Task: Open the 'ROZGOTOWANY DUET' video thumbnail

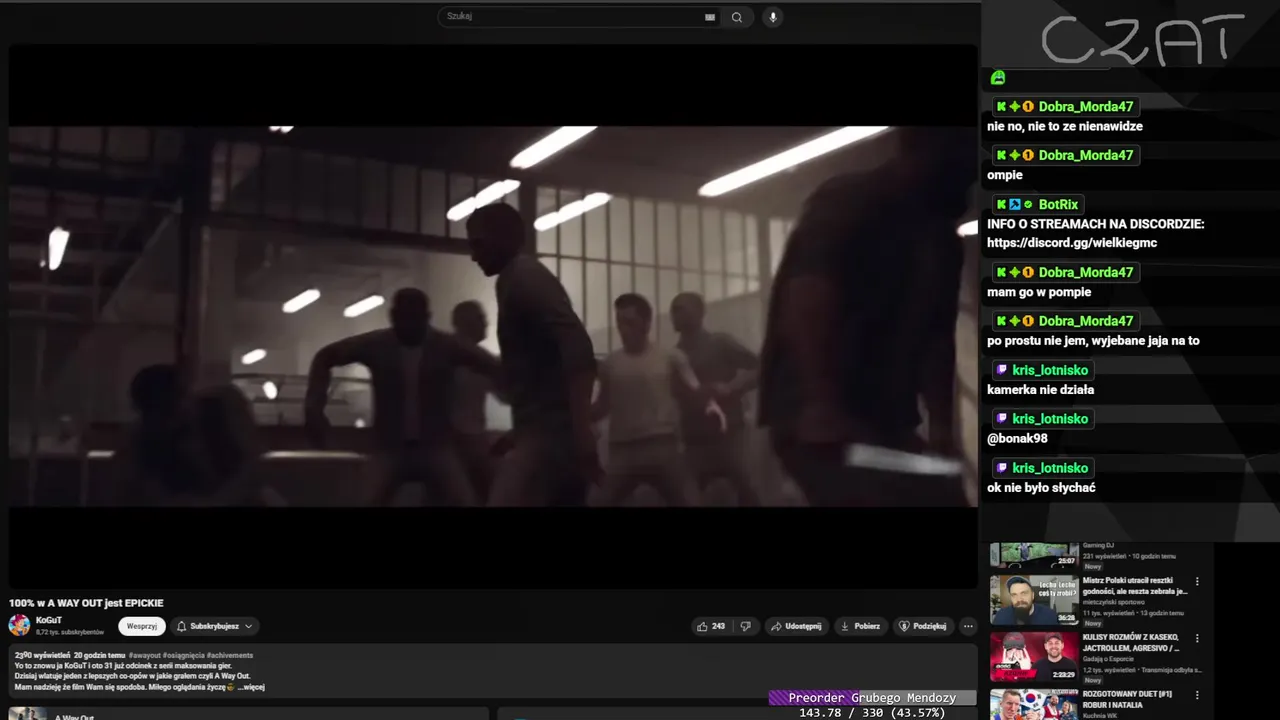Action: pyautogui.click(x=1034, y=704)
